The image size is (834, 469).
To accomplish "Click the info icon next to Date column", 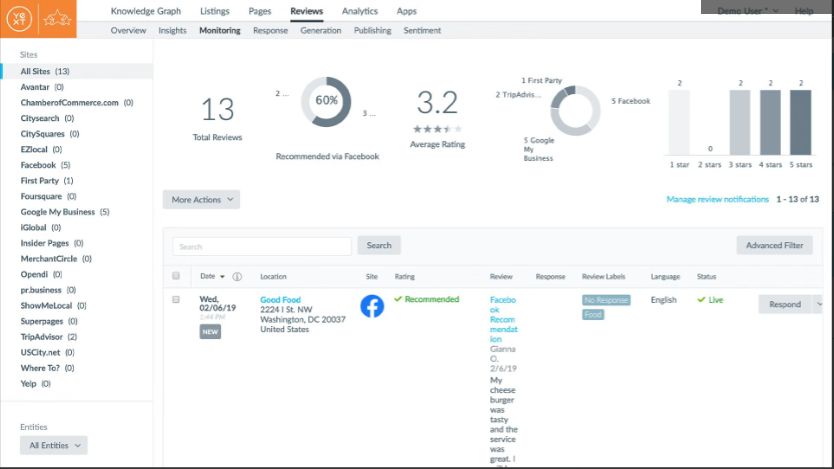I will (x=237, y=277).
